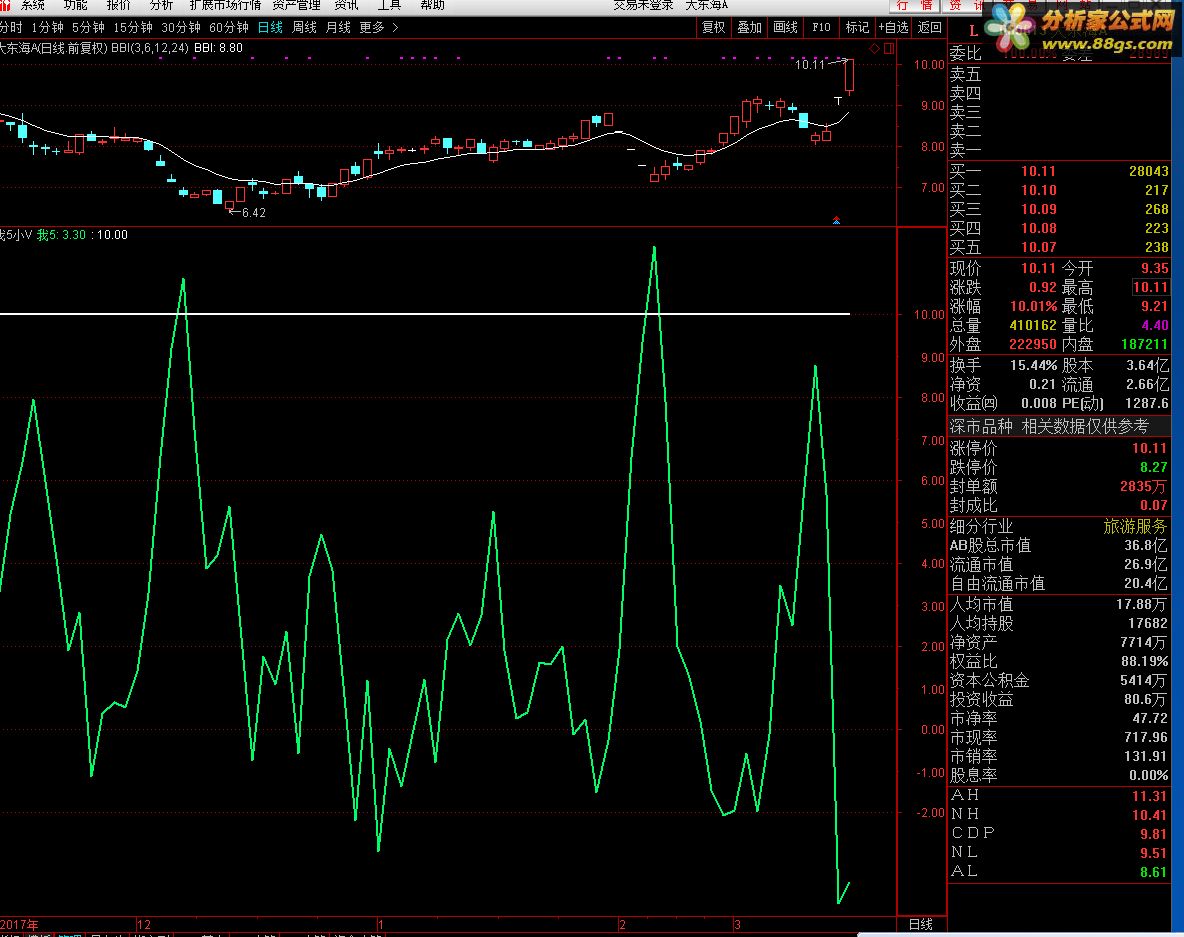Switch to the 5分钟 period
Screen dimensions: 1184x937
coord(88,27)
